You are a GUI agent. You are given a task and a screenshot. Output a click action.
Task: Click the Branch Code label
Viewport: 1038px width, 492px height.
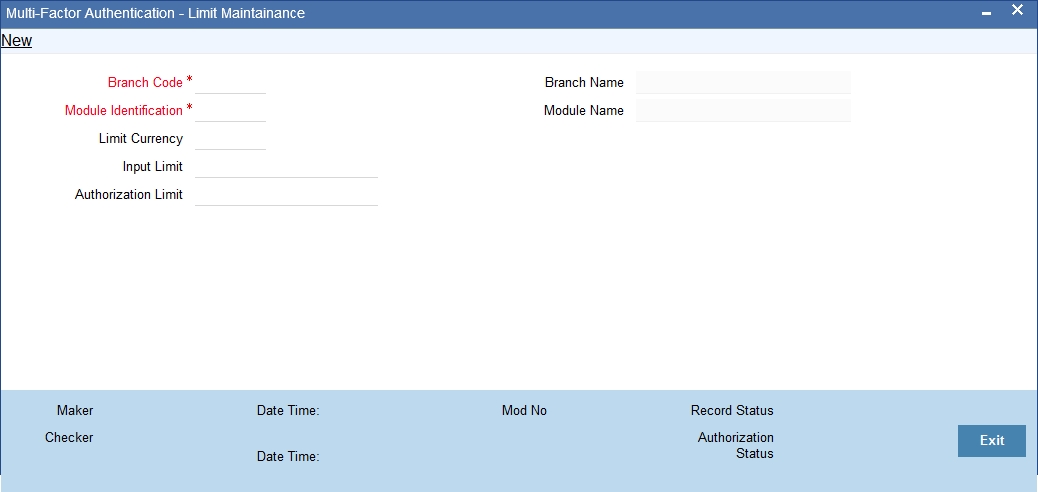point(145,83)
